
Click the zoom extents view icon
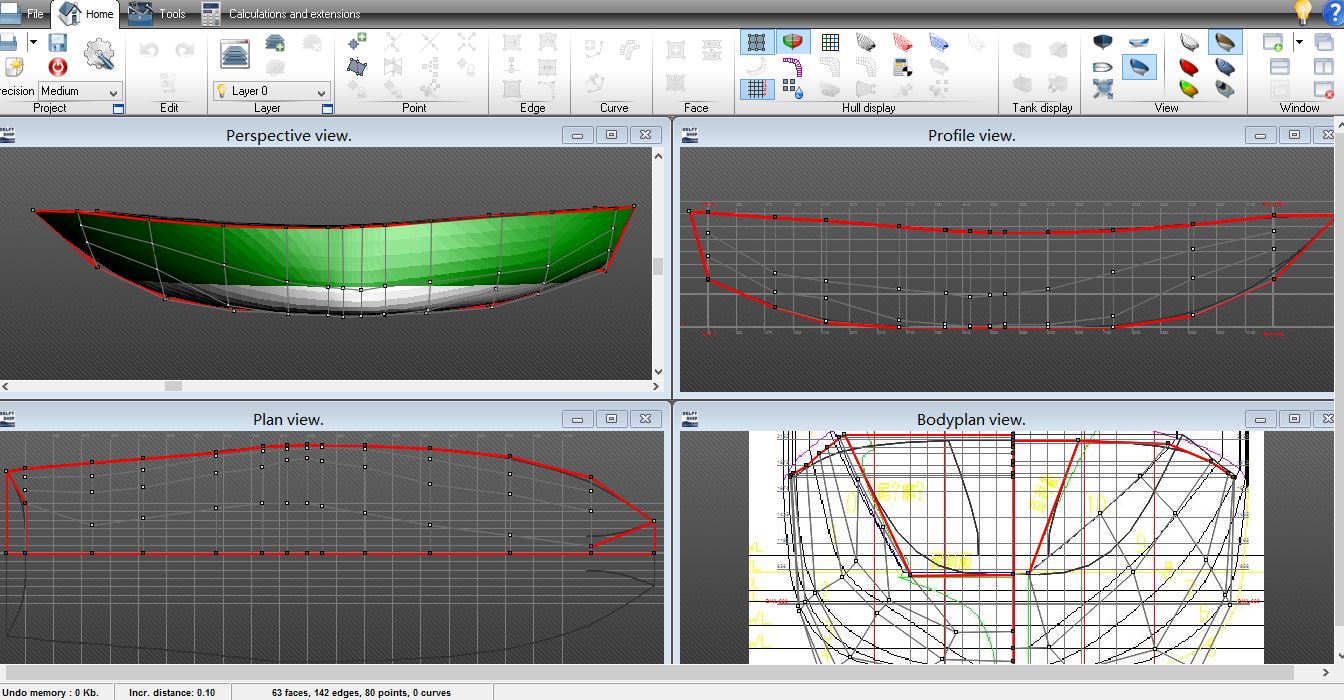click(x=1103, y=89)
